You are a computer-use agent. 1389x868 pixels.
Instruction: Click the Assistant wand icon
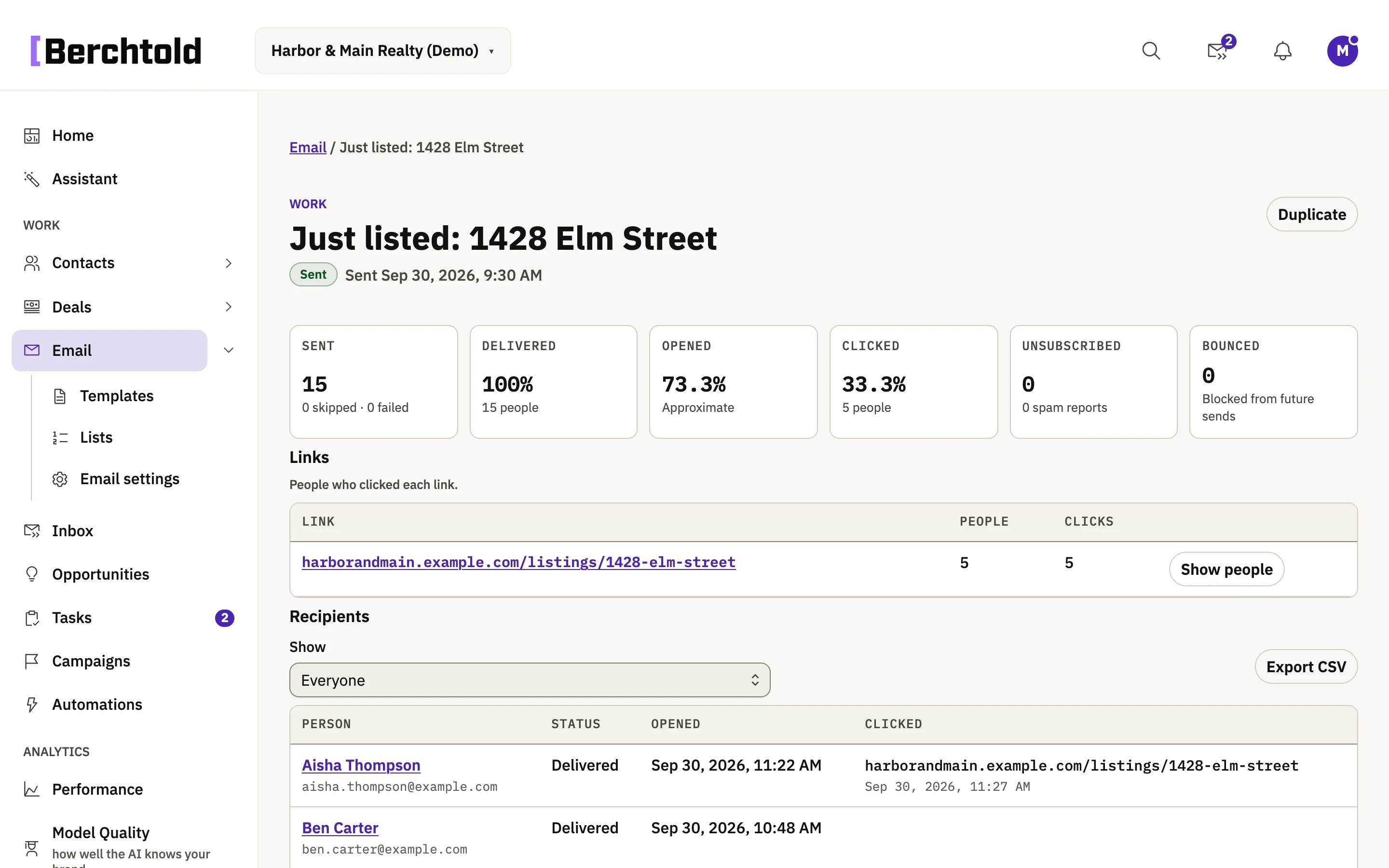(x=31, y=179)
